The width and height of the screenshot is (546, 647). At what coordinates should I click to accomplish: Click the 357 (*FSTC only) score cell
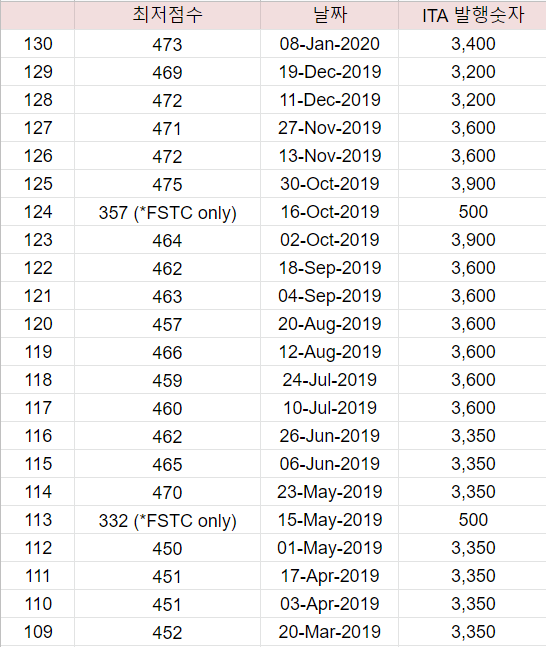pos(167,212)
